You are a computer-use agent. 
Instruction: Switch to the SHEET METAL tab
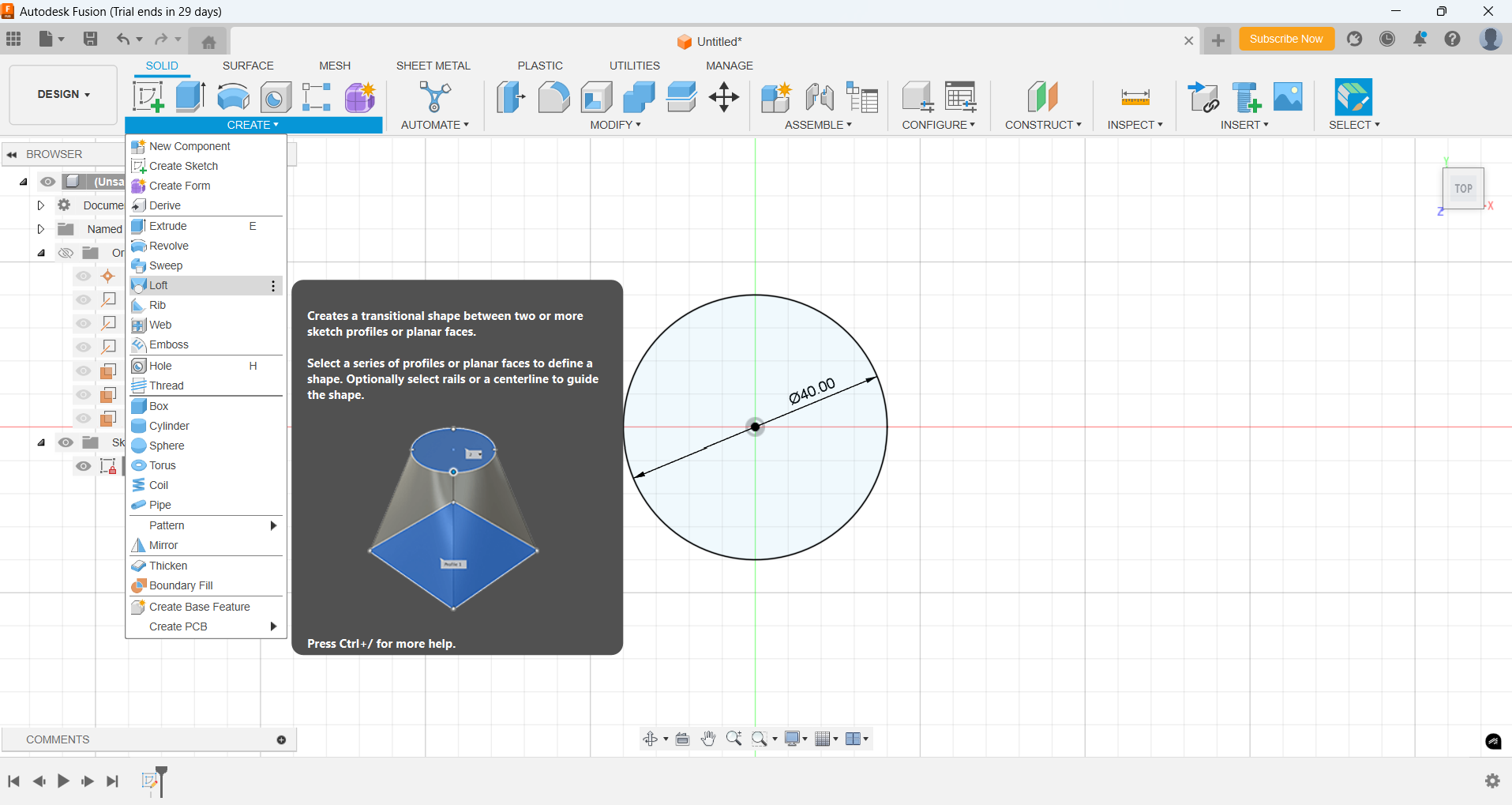tap(433, 66)
